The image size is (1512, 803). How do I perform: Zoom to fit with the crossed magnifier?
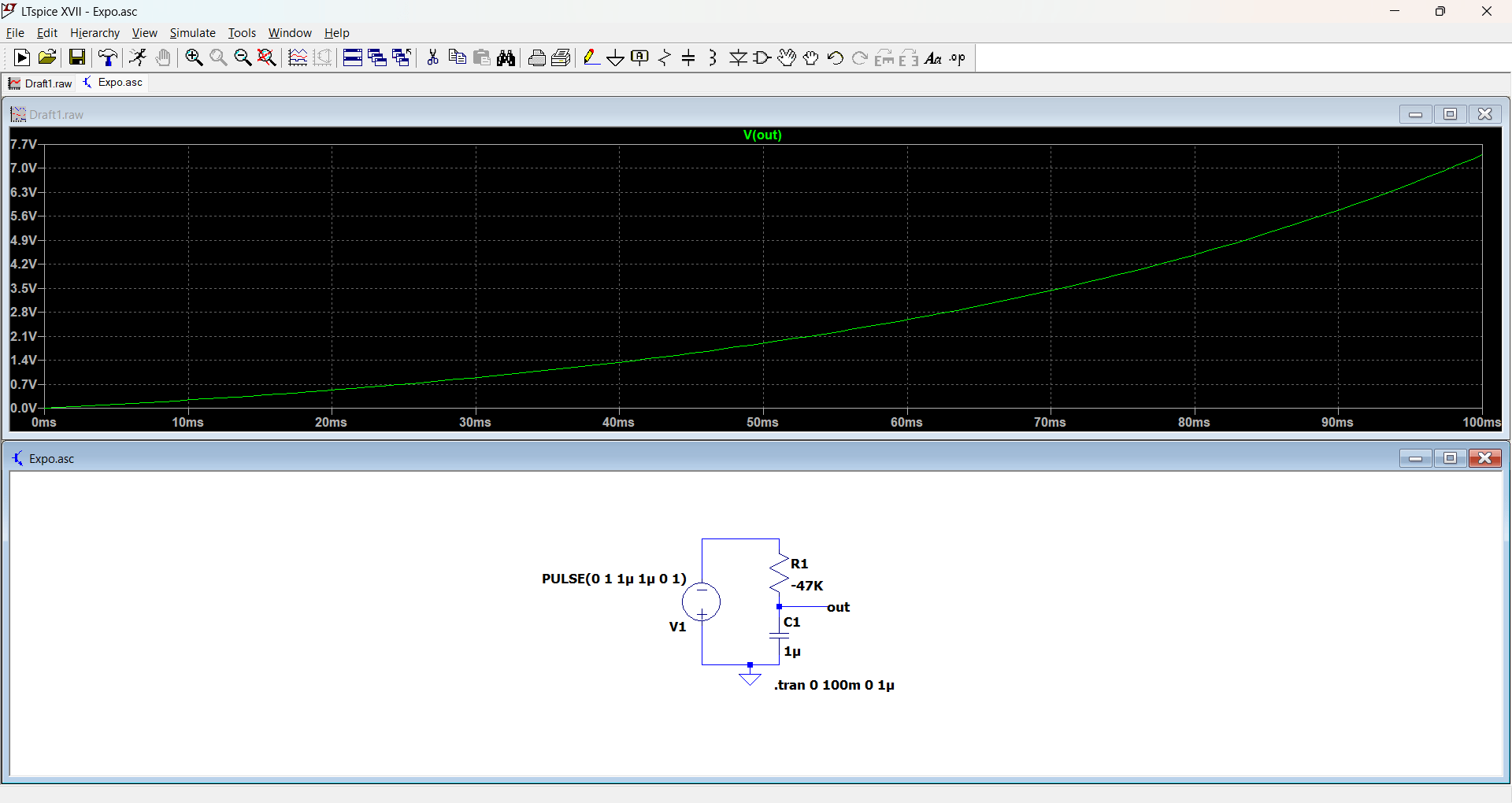(267, 57)
